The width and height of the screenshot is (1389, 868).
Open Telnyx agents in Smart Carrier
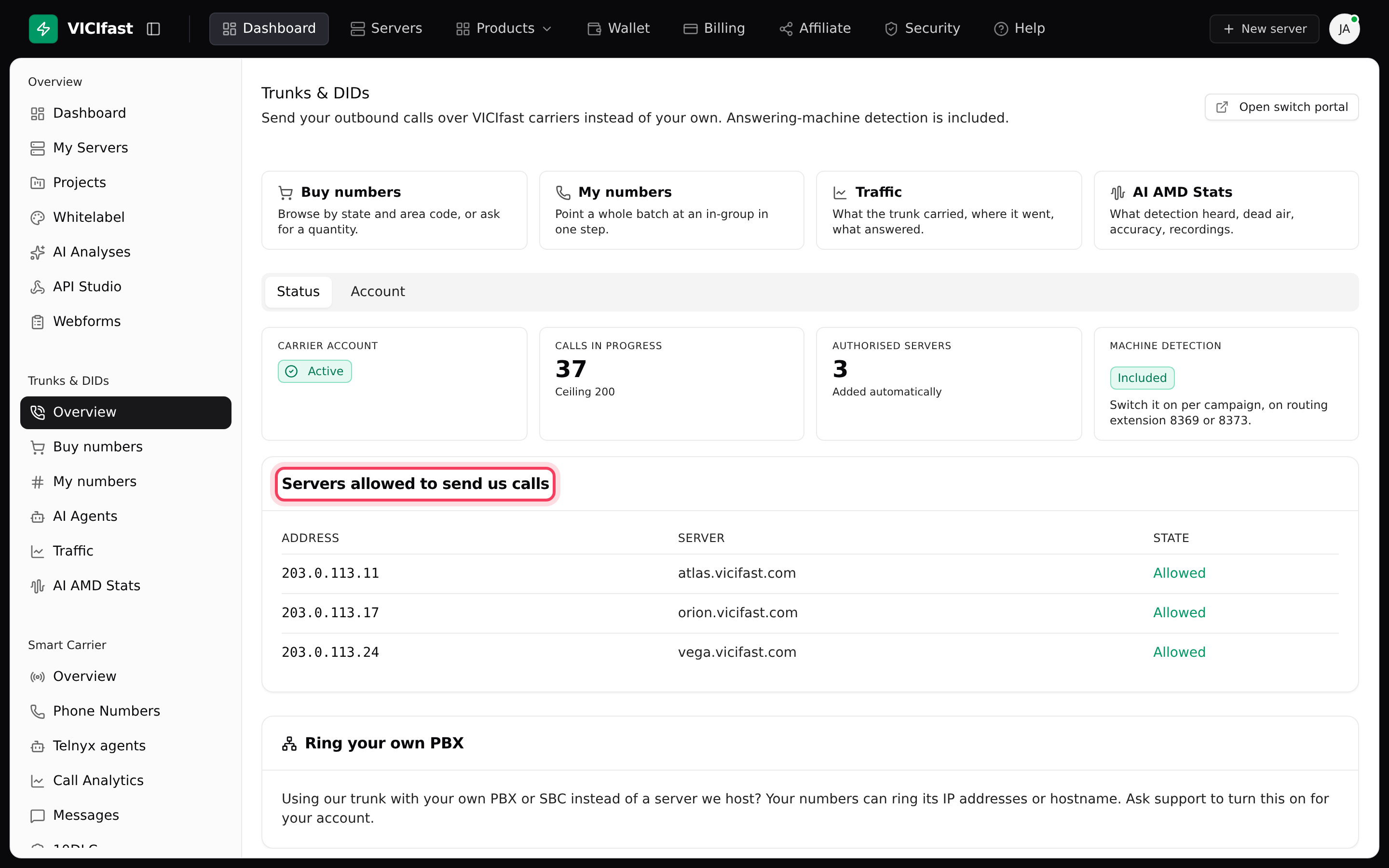(x=126, y=746)
